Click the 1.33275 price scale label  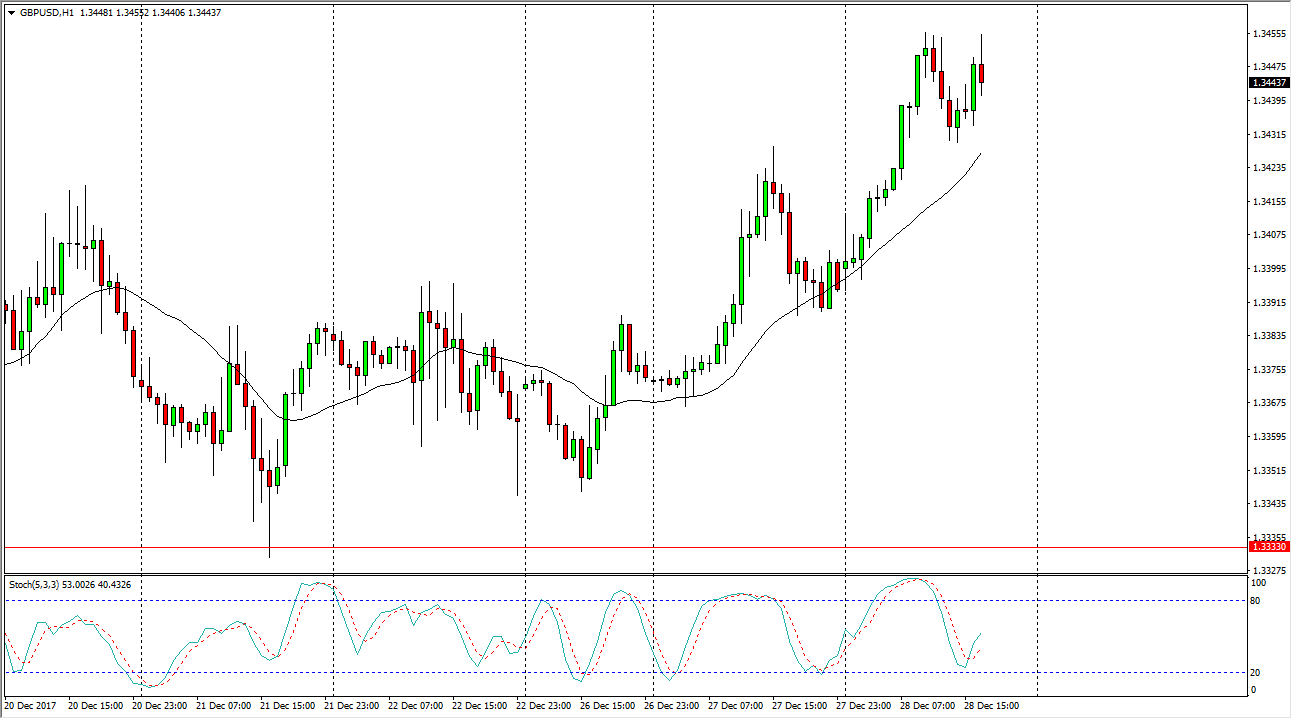pyautogui.click(x=1268, y=570)
